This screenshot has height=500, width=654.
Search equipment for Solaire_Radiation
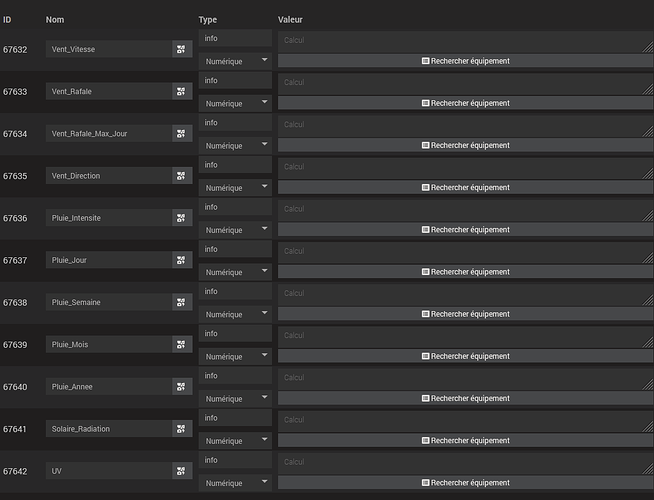[x=465, y=440]
